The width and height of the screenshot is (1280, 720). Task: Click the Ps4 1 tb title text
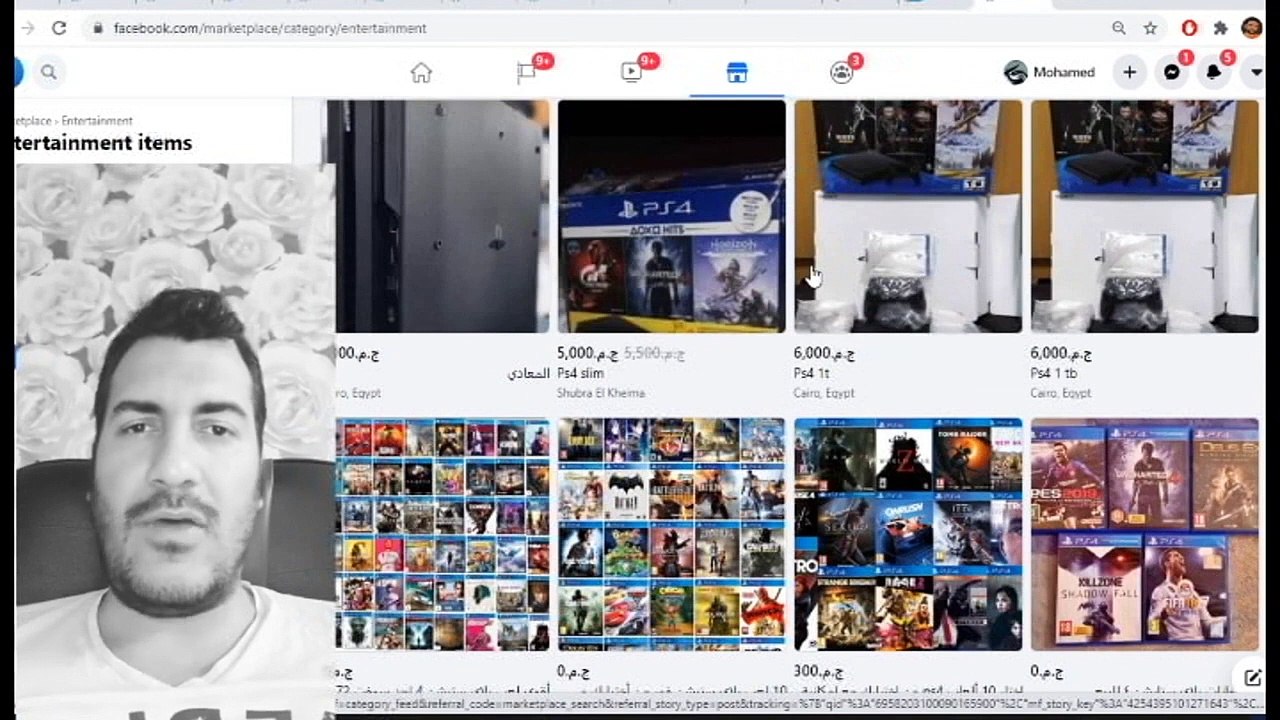[x=1053, y=373]
